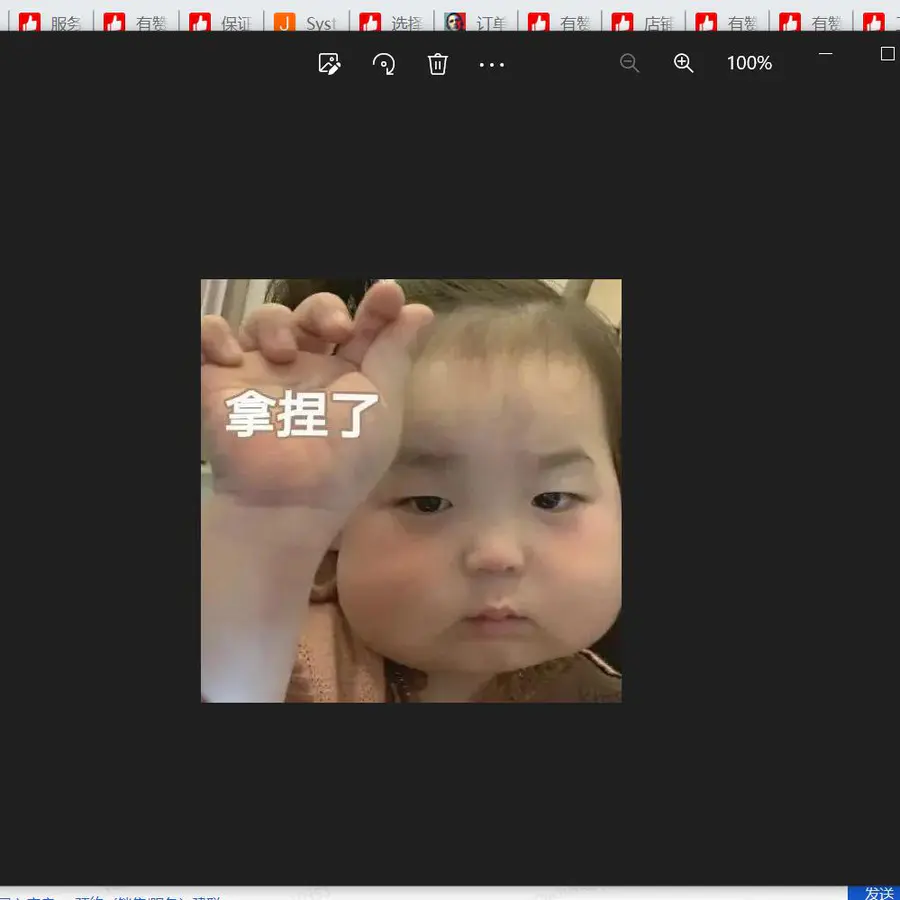Image resolution: width=900 pixels, height=900 pixels.
Task: Click the red thumbs-up icon on 店铺 tab
Action: [623, 23]
